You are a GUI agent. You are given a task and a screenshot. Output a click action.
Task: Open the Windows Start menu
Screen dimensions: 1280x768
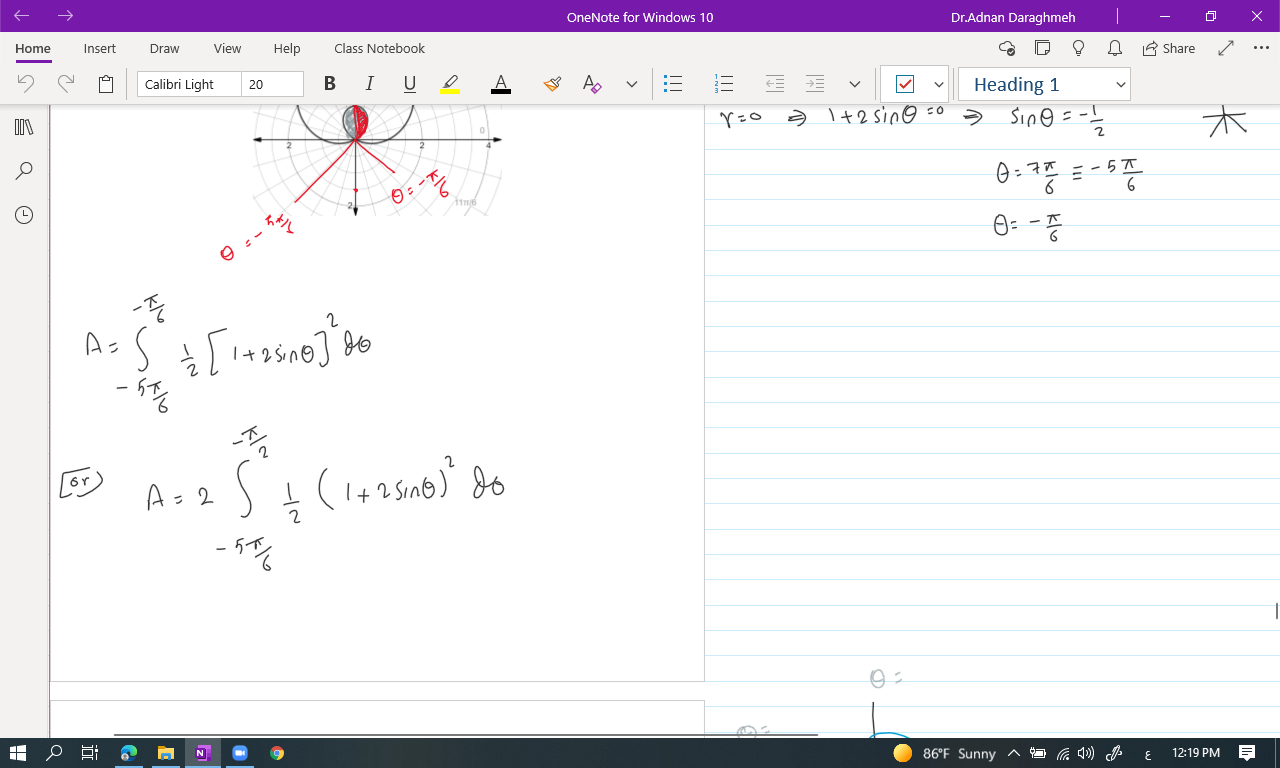point(18,752)
